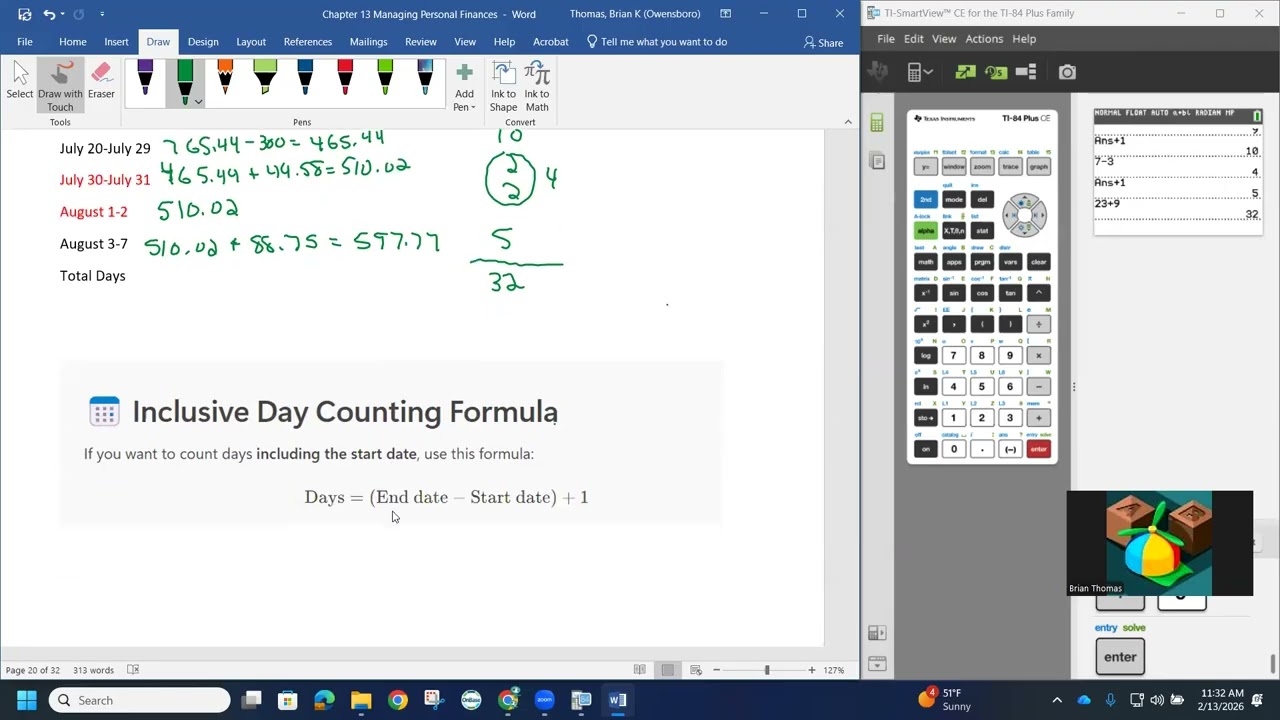
Task: Click Ink to Shape
Action: pyautogui.click(x=503, y=86)
